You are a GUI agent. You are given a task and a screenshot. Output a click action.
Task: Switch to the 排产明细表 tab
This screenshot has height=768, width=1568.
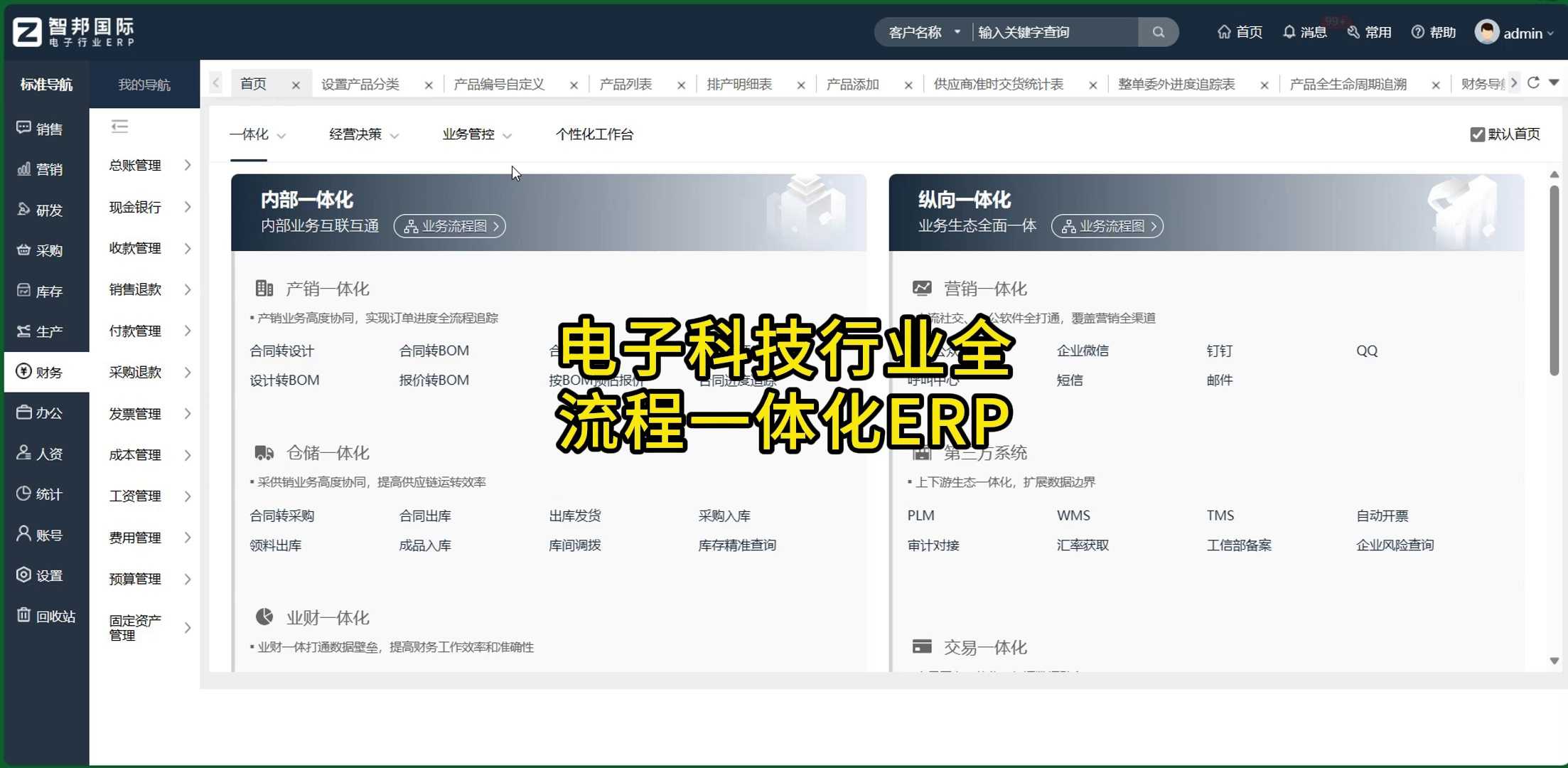[739, 85]
